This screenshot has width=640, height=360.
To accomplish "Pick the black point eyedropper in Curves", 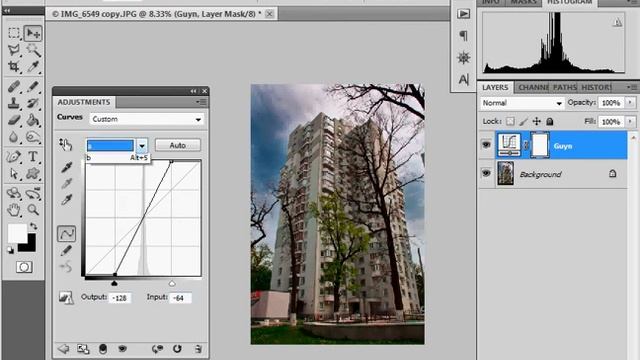I will pos(67,167).
